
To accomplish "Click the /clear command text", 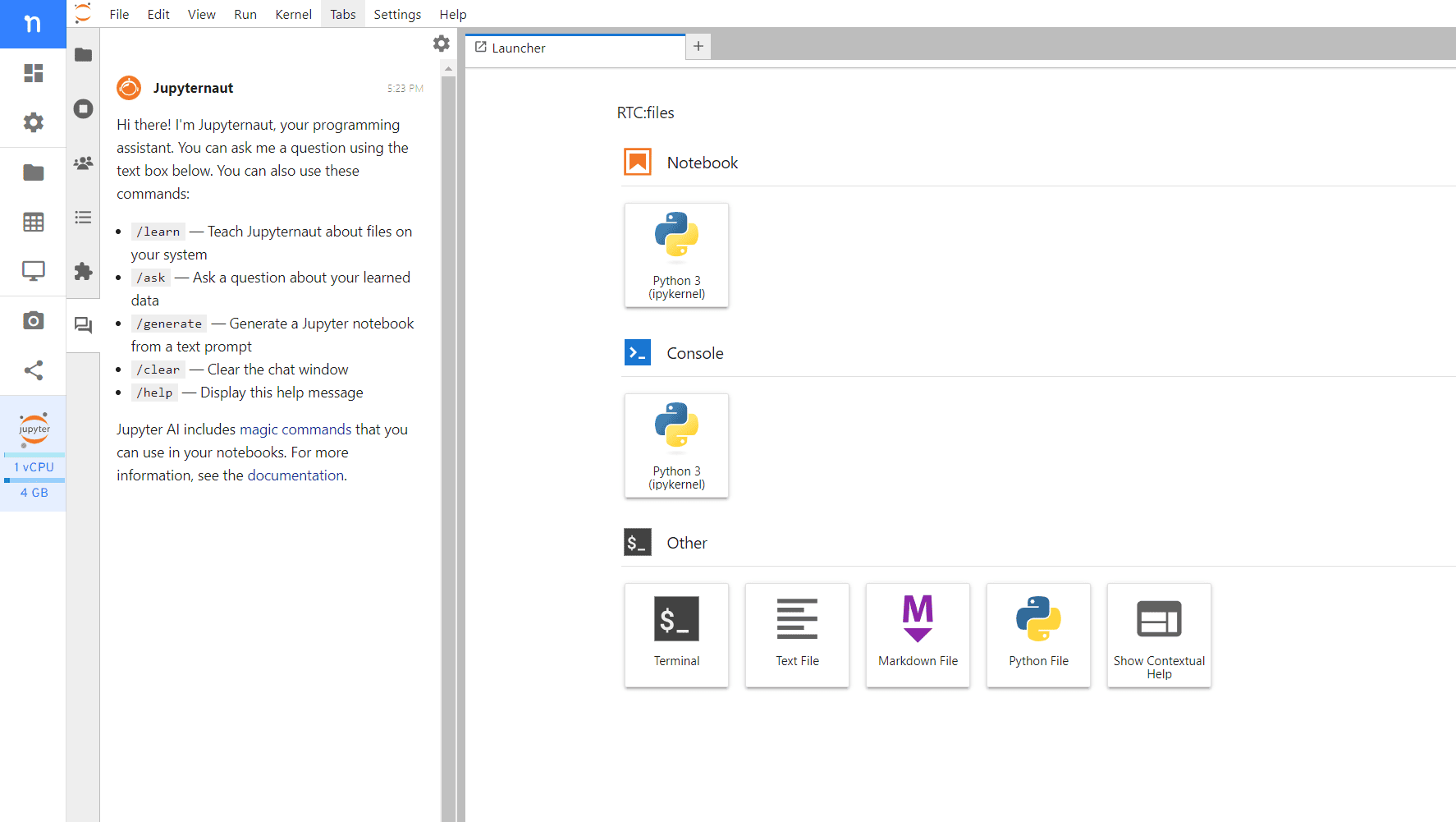I will pos(158,370).
